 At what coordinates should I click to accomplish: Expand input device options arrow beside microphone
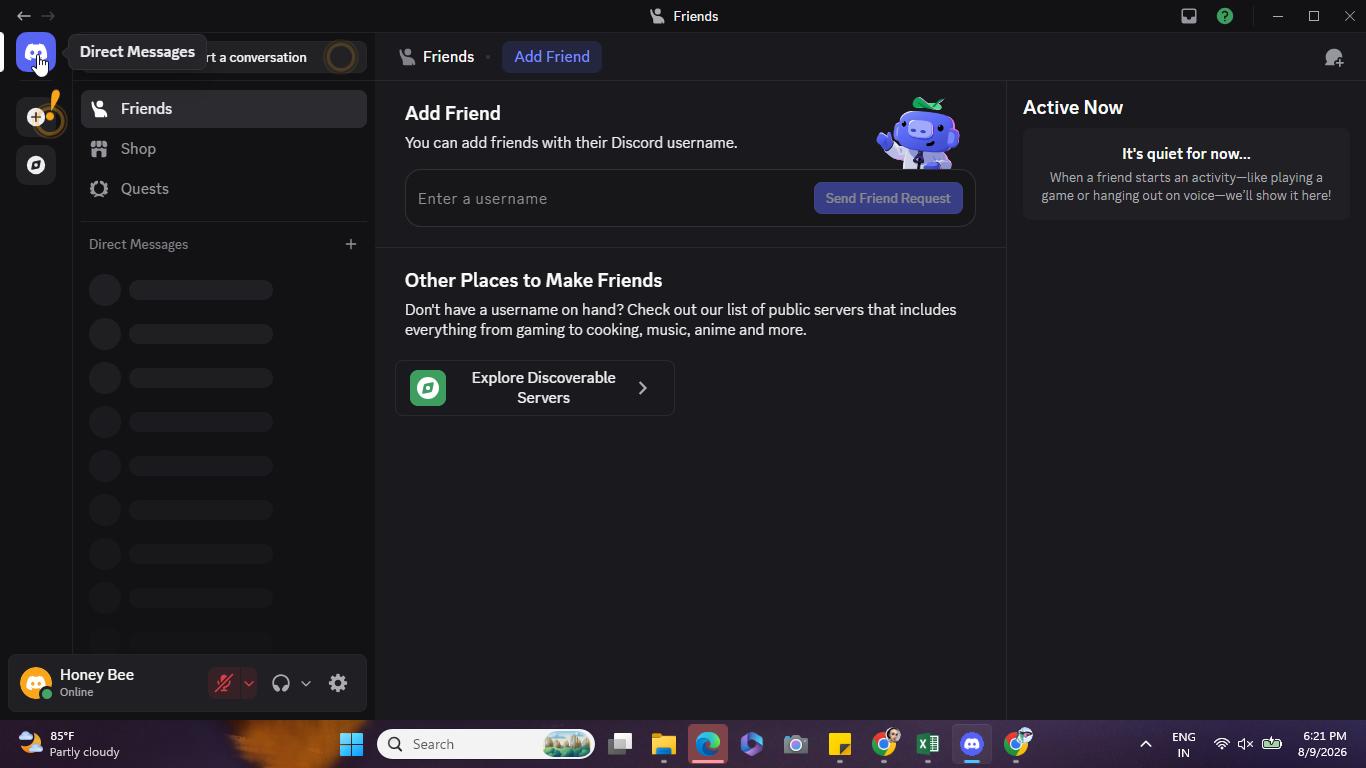coord(249,683)
